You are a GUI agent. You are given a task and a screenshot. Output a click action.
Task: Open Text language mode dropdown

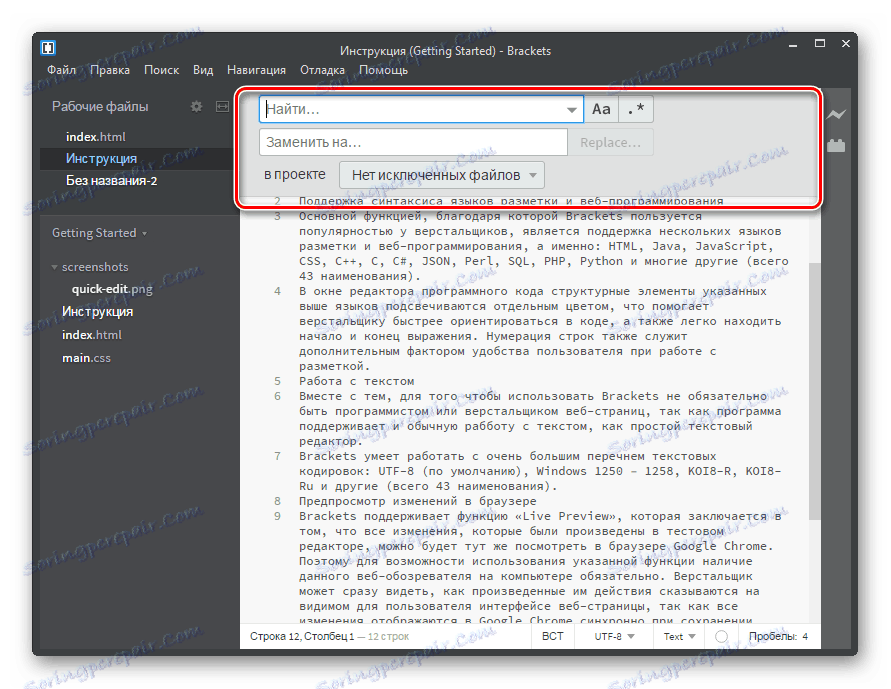tap(680, 637)
